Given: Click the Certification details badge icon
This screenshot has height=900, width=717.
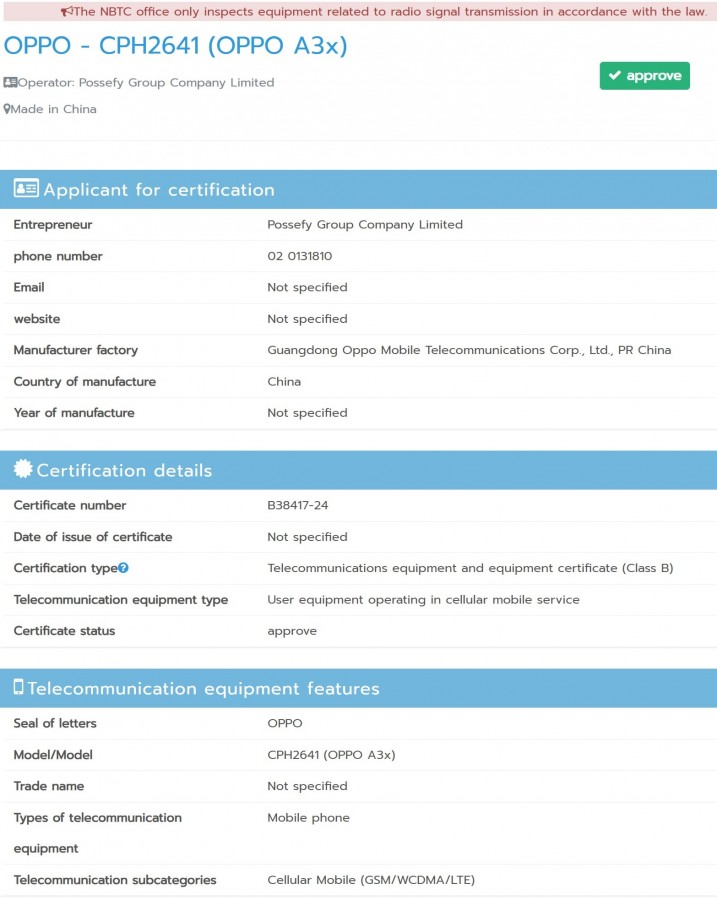Looking at the screenshot, I should [23, 469].
